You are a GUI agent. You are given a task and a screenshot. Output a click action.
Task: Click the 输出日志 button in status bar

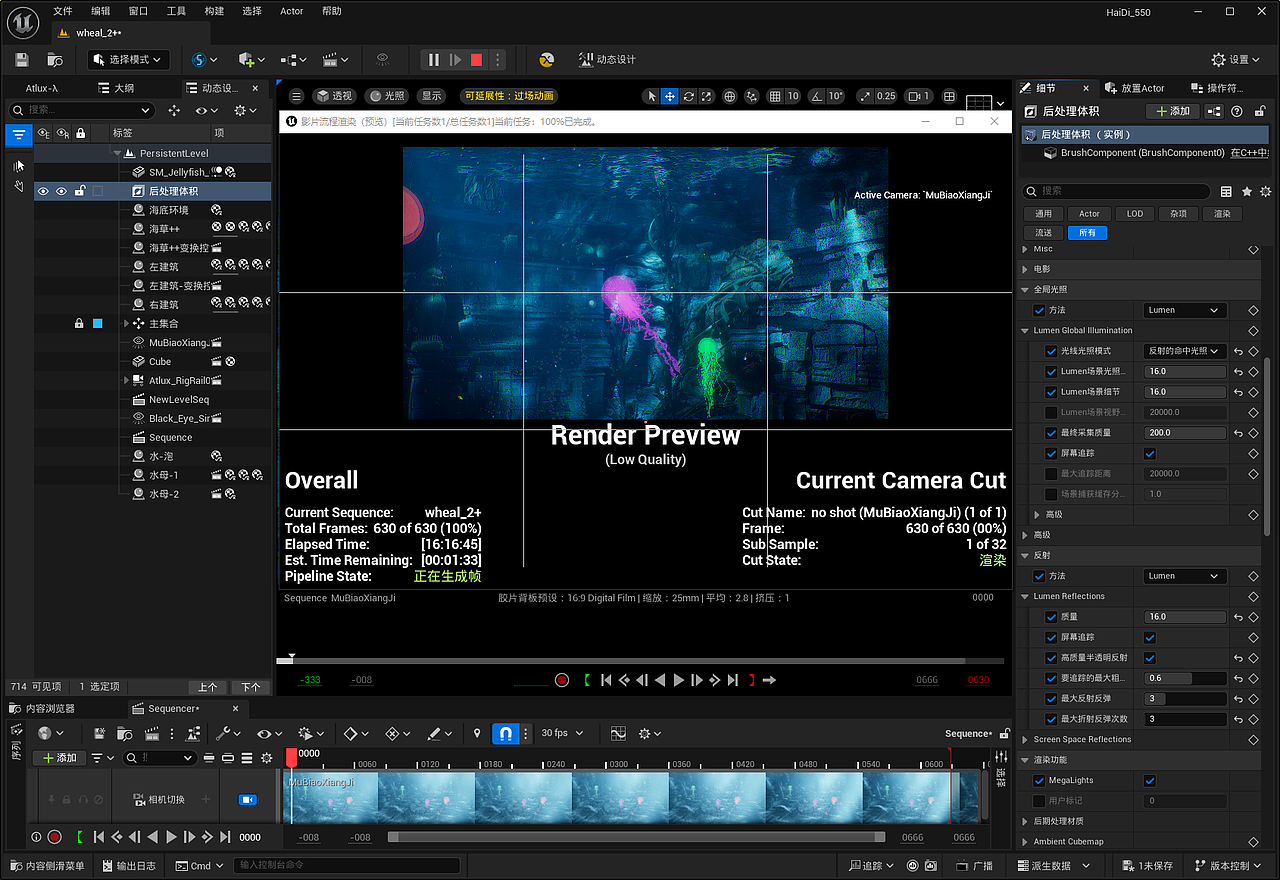coord(129,866)
